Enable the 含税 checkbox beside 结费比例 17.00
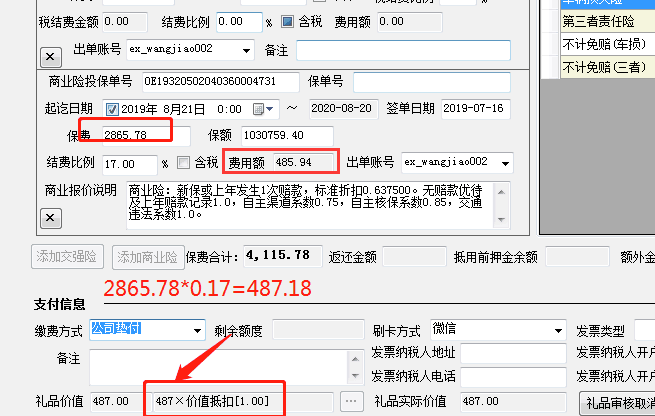This screenshot has height=416, width=655. pyautogui.click(x=183, y=162)
